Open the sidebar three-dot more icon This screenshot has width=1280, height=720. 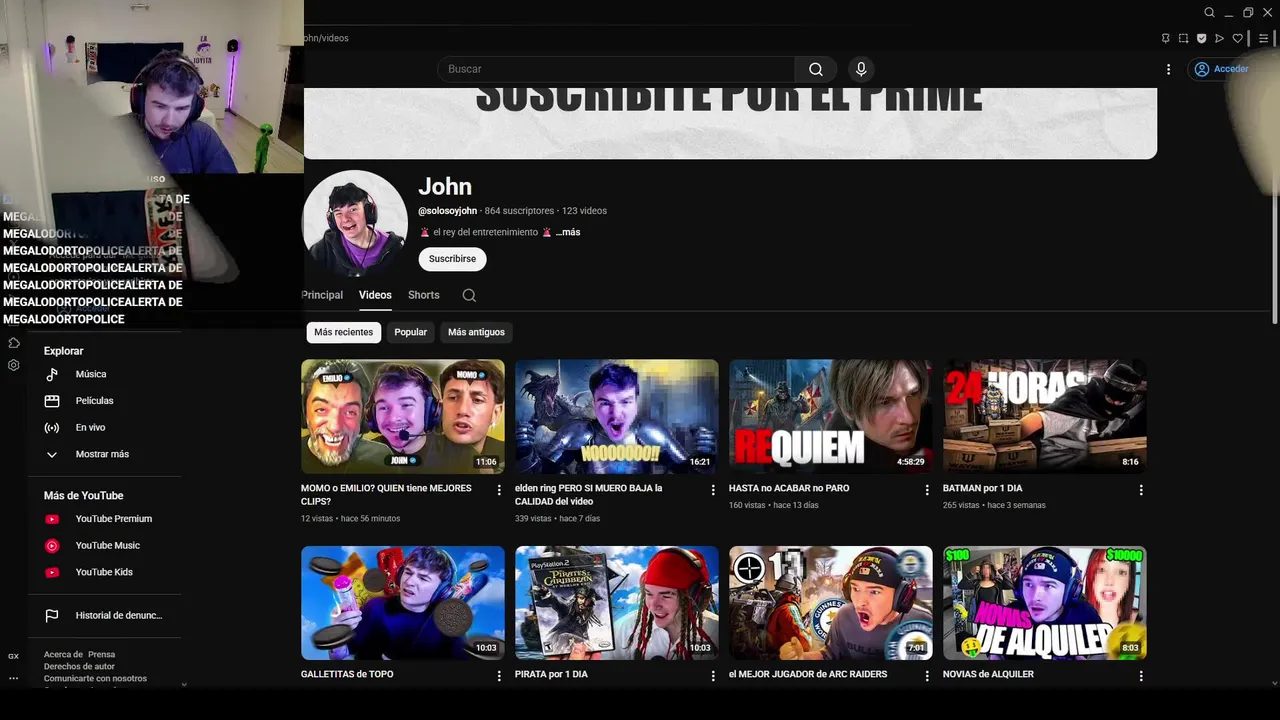14,678
